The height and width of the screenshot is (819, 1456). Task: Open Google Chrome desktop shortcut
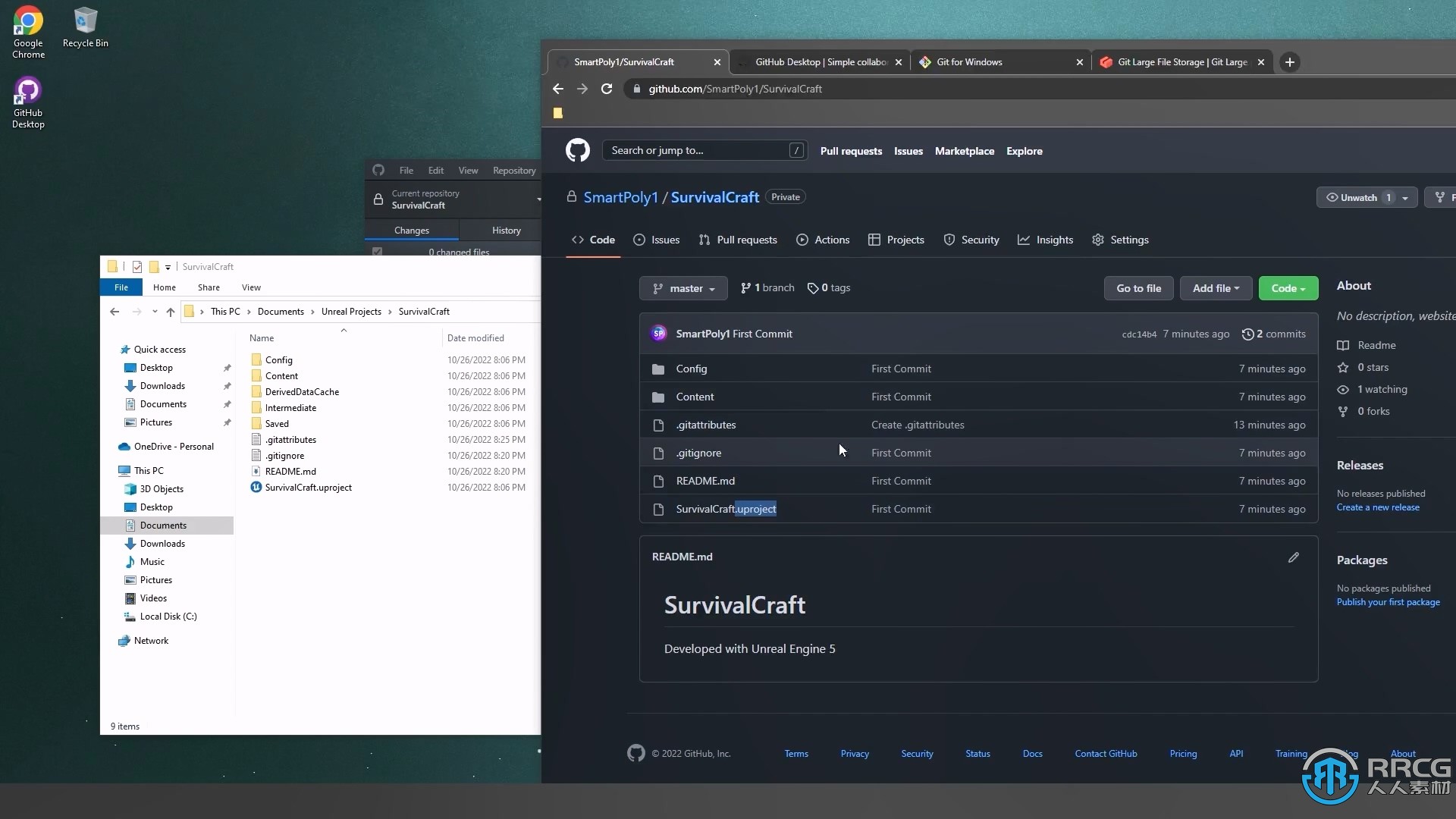(28, 32)
